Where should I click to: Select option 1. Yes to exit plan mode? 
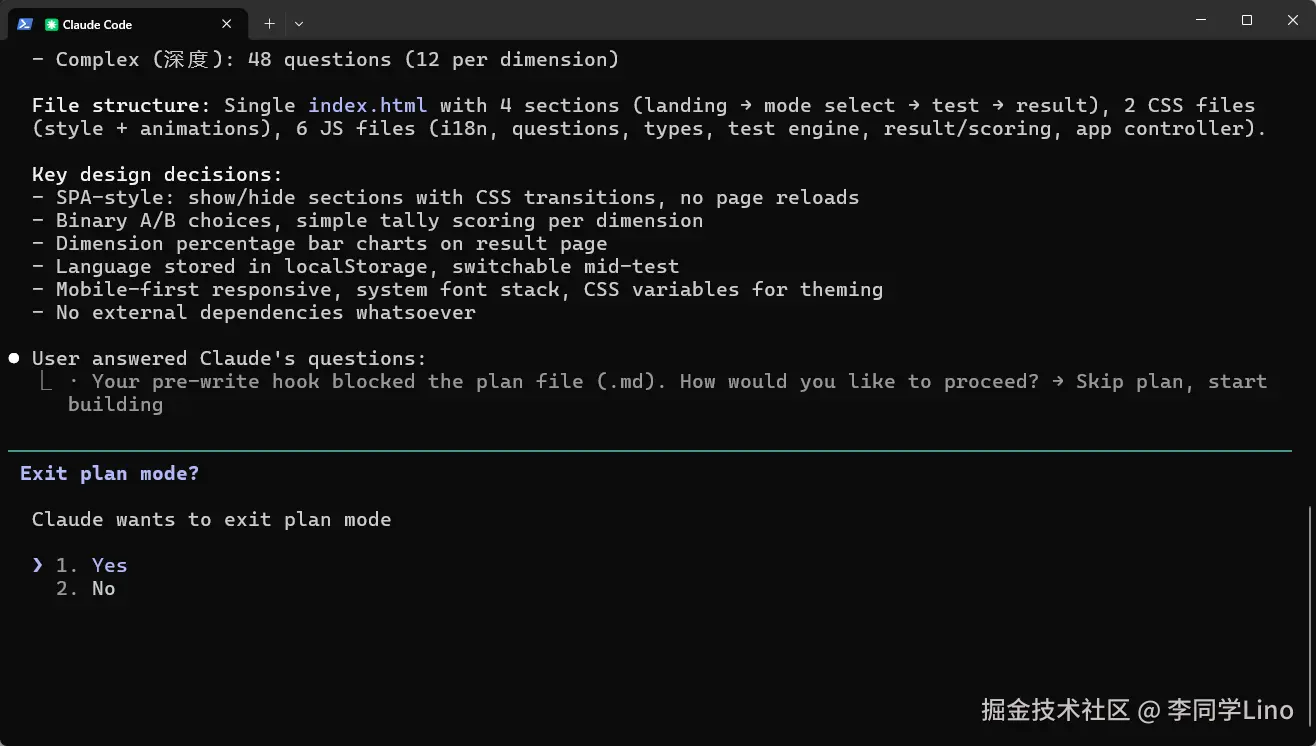[109, 565]
